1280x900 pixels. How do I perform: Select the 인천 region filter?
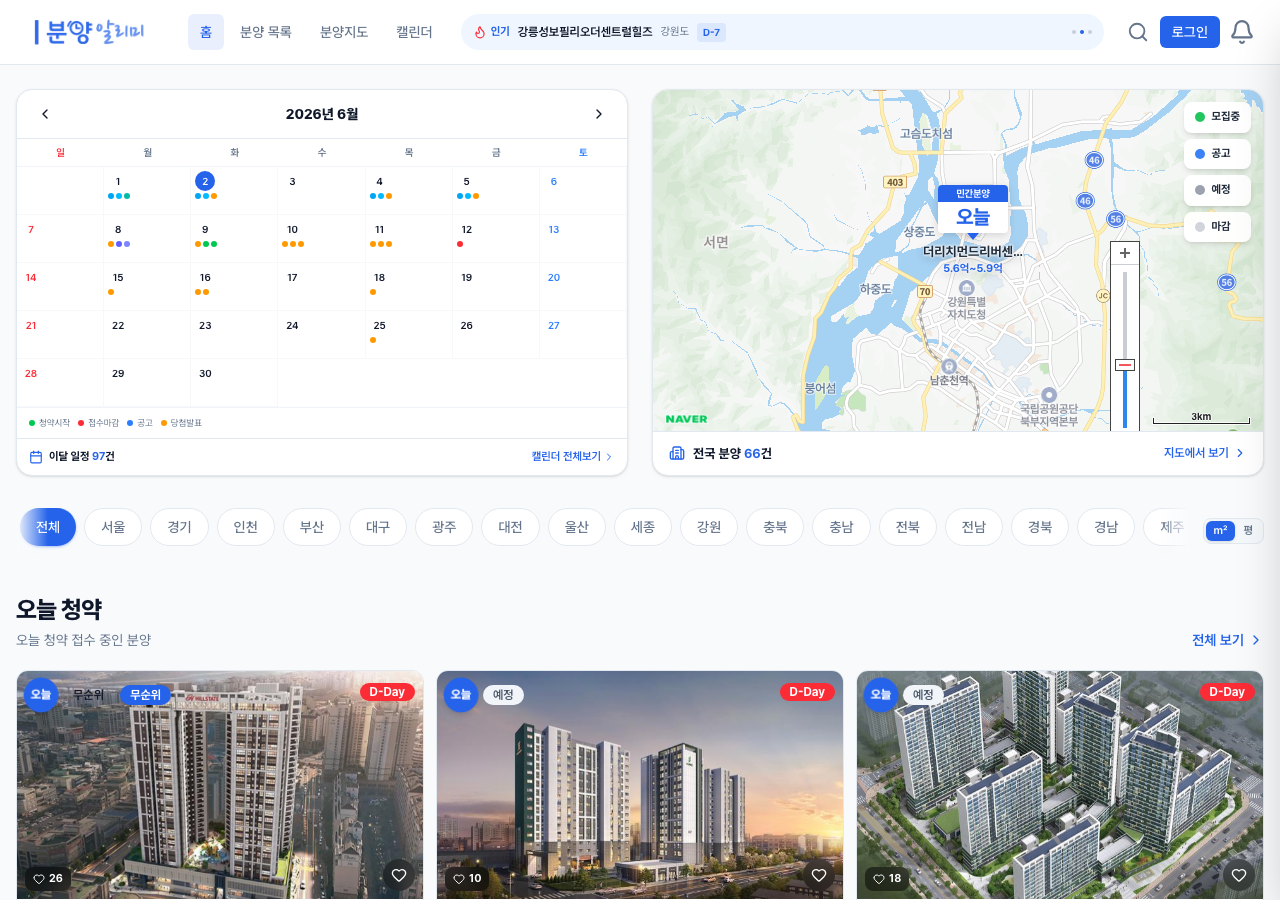coord(245,527)
